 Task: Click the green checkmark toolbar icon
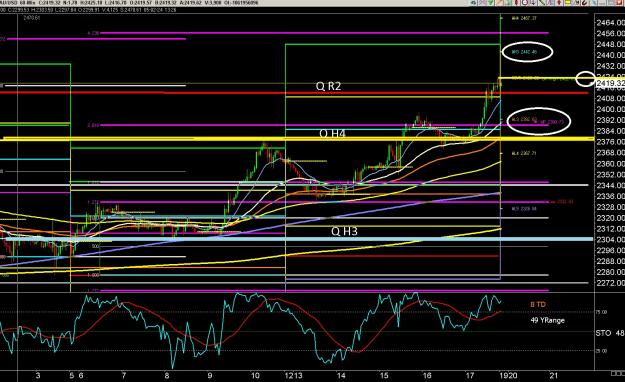click(491, 3)
